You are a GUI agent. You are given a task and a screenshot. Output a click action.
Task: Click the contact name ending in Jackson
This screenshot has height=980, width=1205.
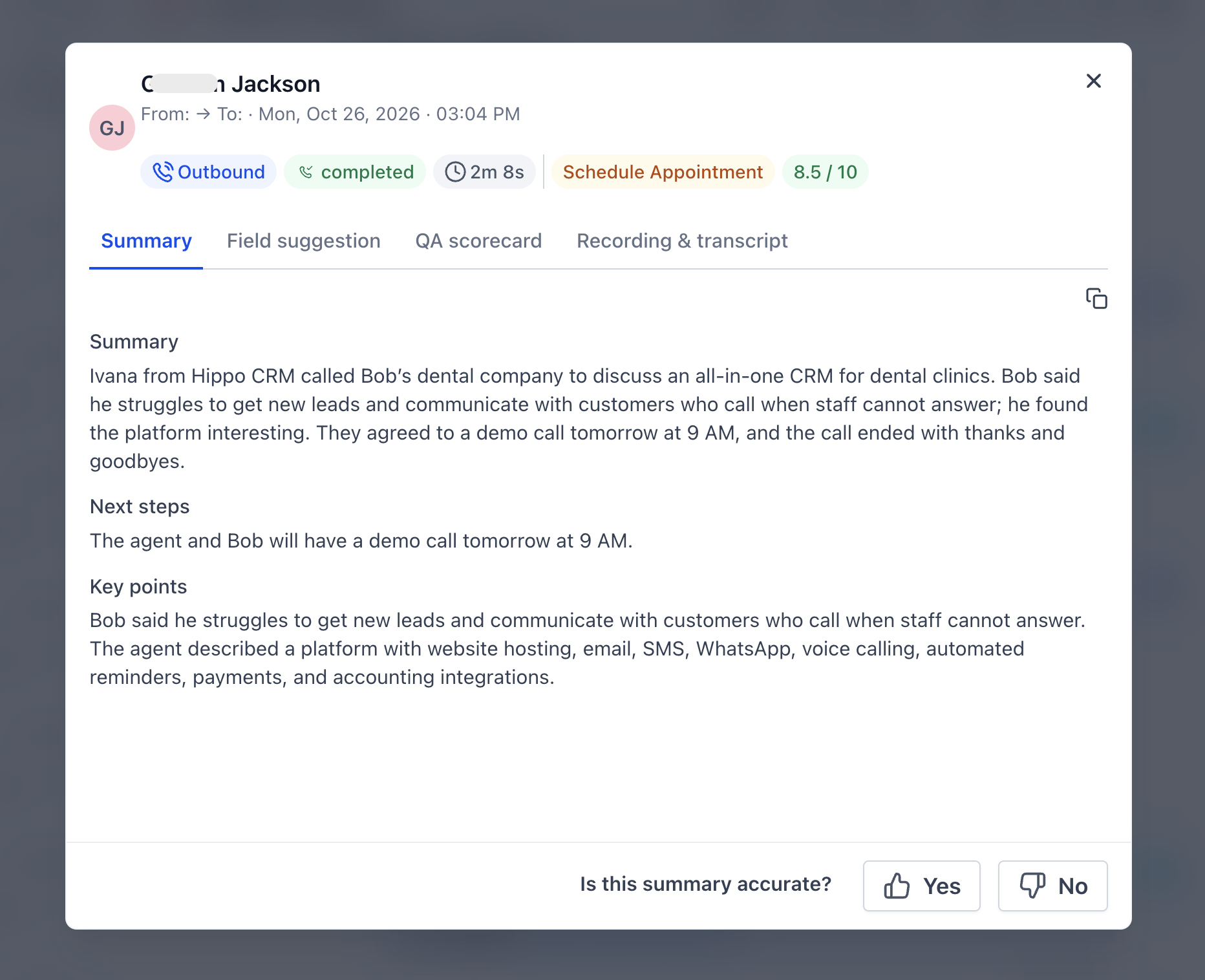(x=231, y=84)
